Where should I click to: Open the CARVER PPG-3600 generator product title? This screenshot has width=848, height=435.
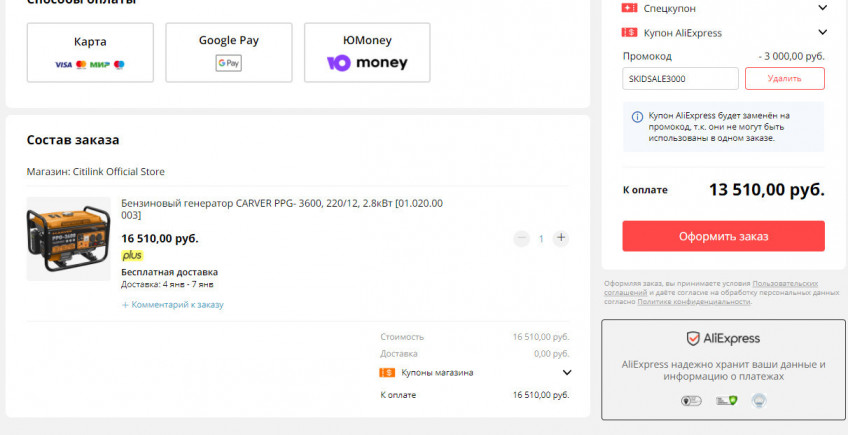[281, 209]
